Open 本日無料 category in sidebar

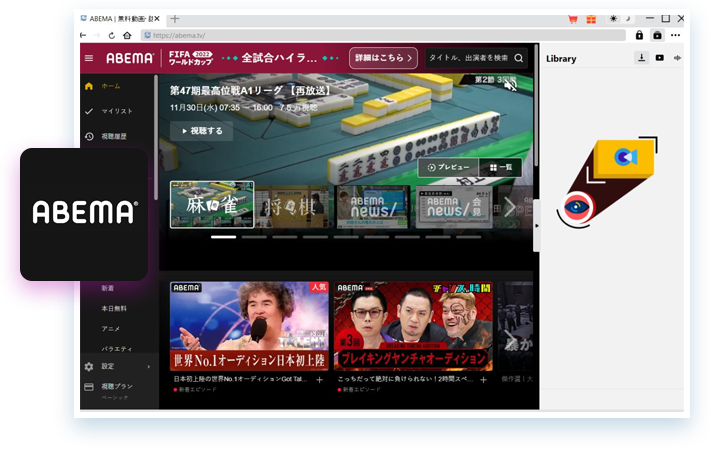coord(114,308)
